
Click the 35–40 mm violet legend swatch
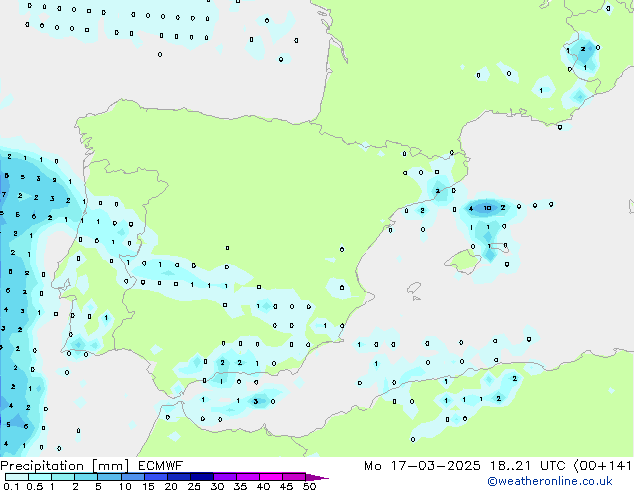tap(248, 477)
